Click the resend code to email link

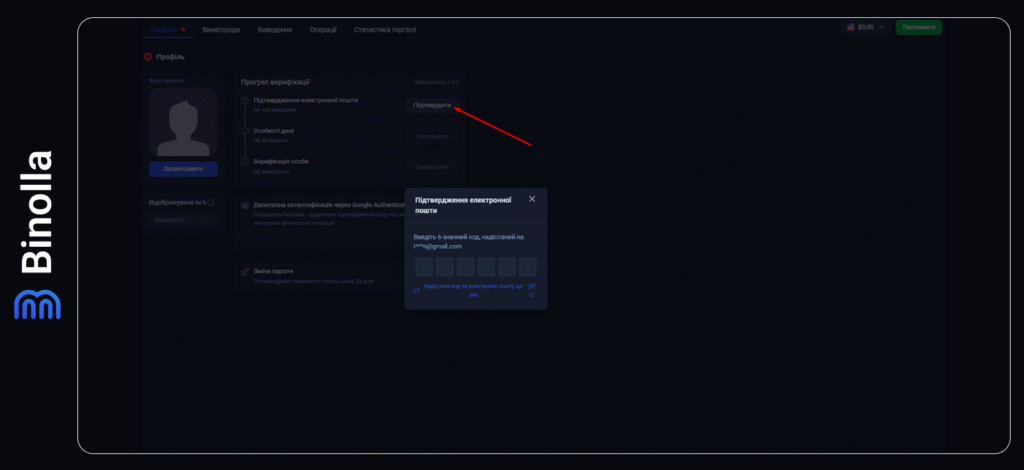[x=473, y=290]
